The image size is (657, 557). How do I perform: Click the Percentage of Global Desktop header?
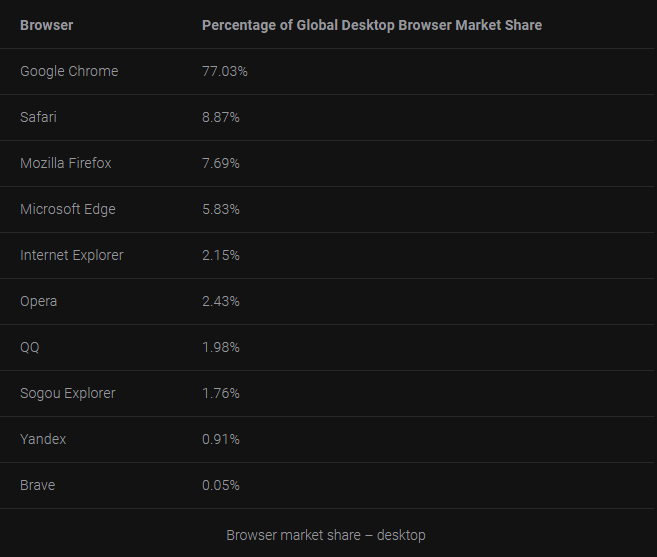(x=371, y=25)
